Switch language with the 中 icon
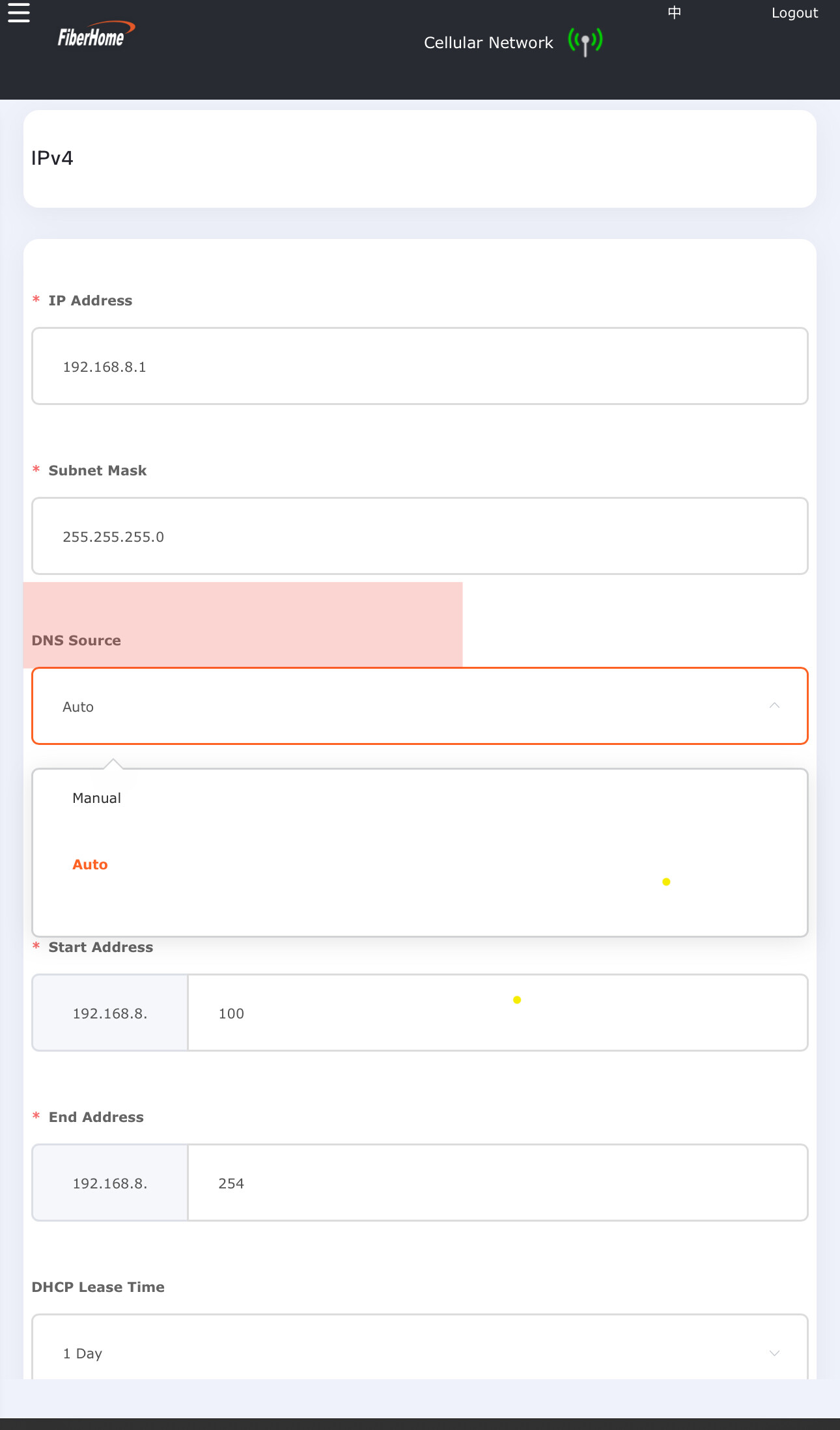 674,13
